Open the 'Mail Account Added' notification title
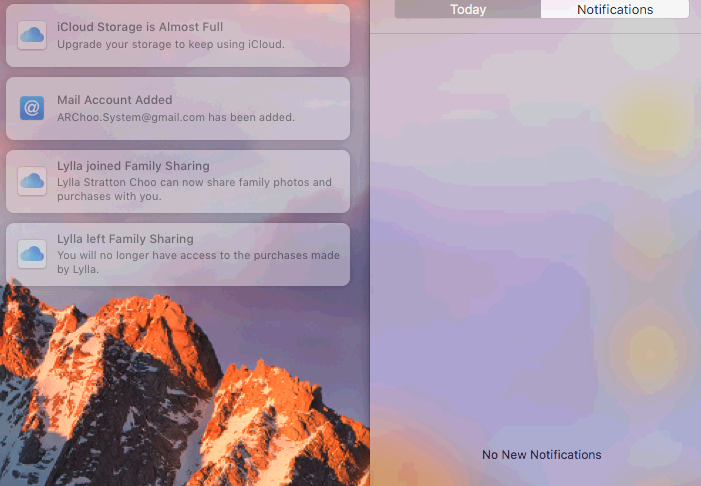The height and width of the screenshot is (486, 701). [114, 100]
